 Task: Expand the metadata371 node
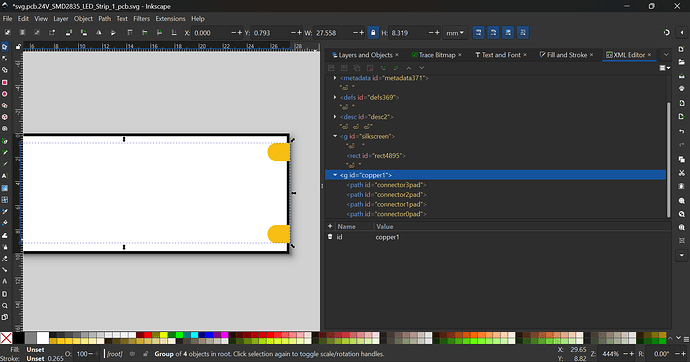point(335,78)
